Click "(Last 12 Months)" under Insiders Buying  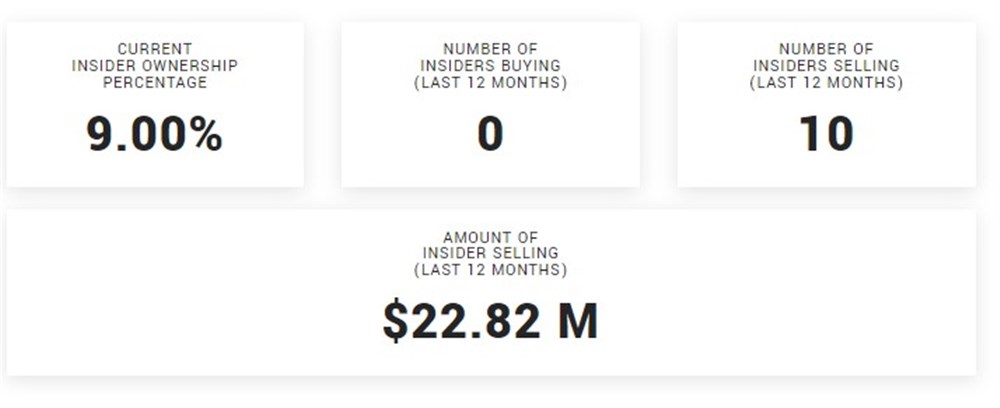490,83
